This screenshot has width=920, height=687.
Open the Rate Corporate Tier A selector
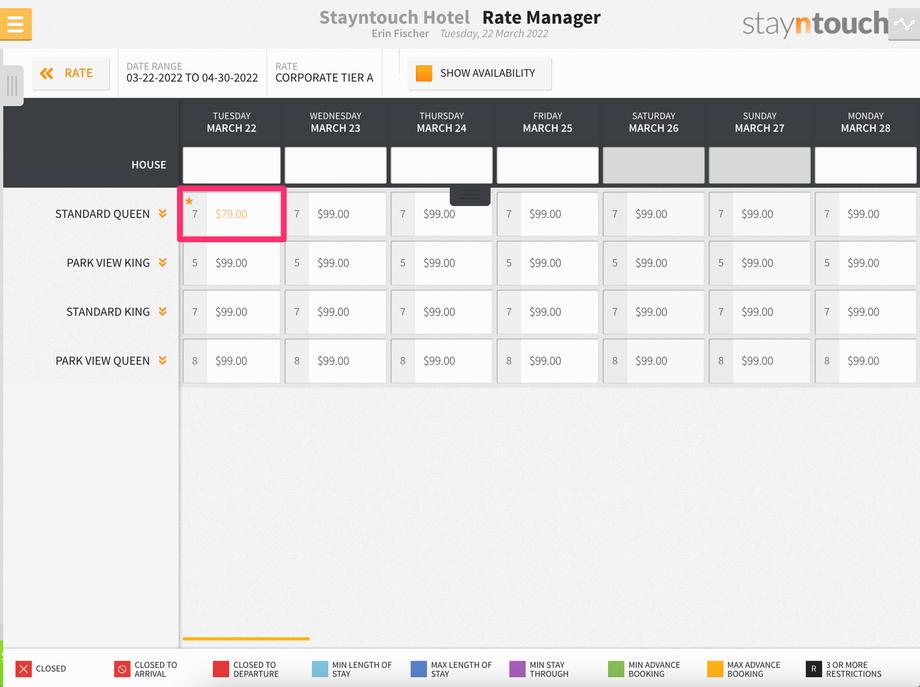click(324, 73)
